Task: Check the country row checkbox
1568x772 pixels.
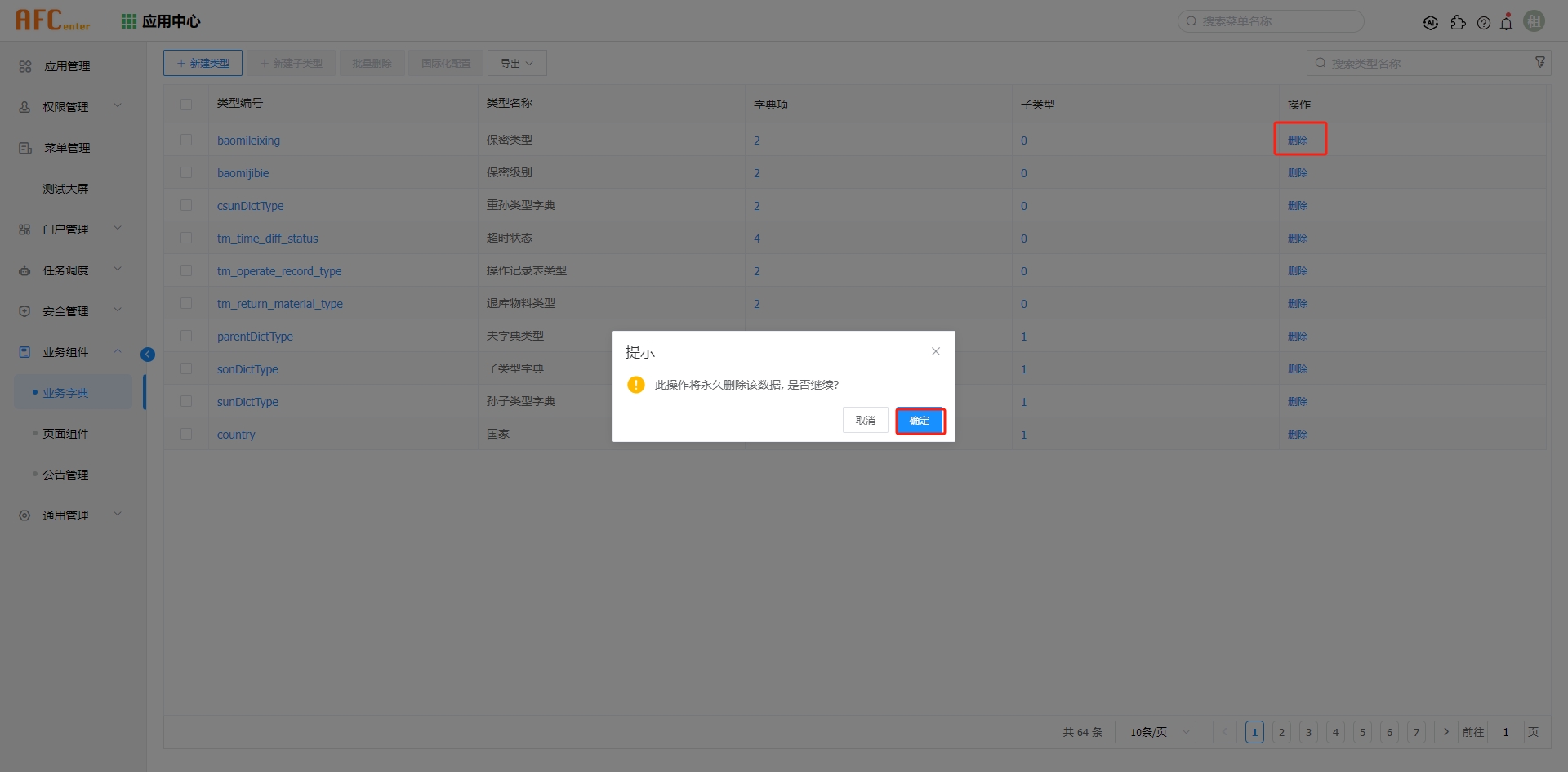Action: click(x=186, y=434)
